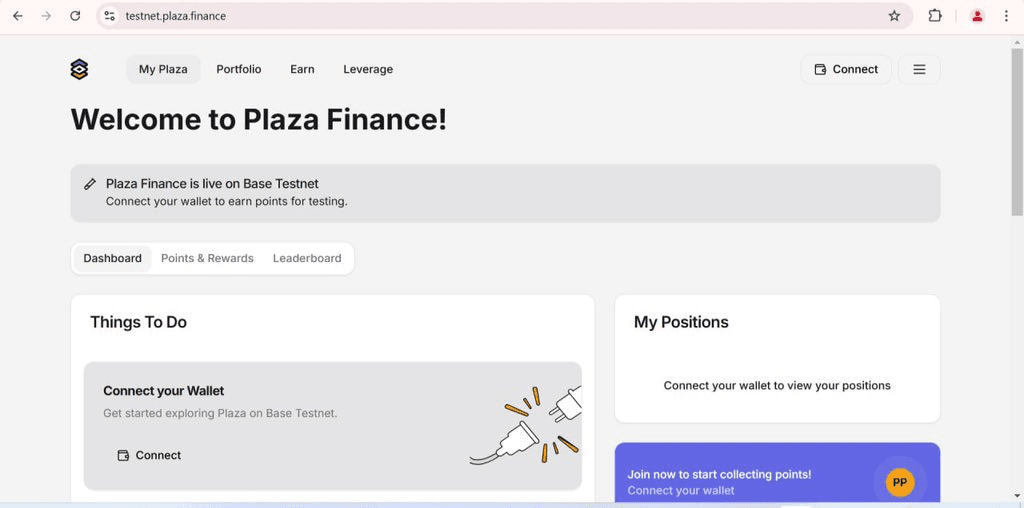Click Connect in Connect your Wallet card
This screenshot has height=508, width=1024.
[x=149, y=455]
